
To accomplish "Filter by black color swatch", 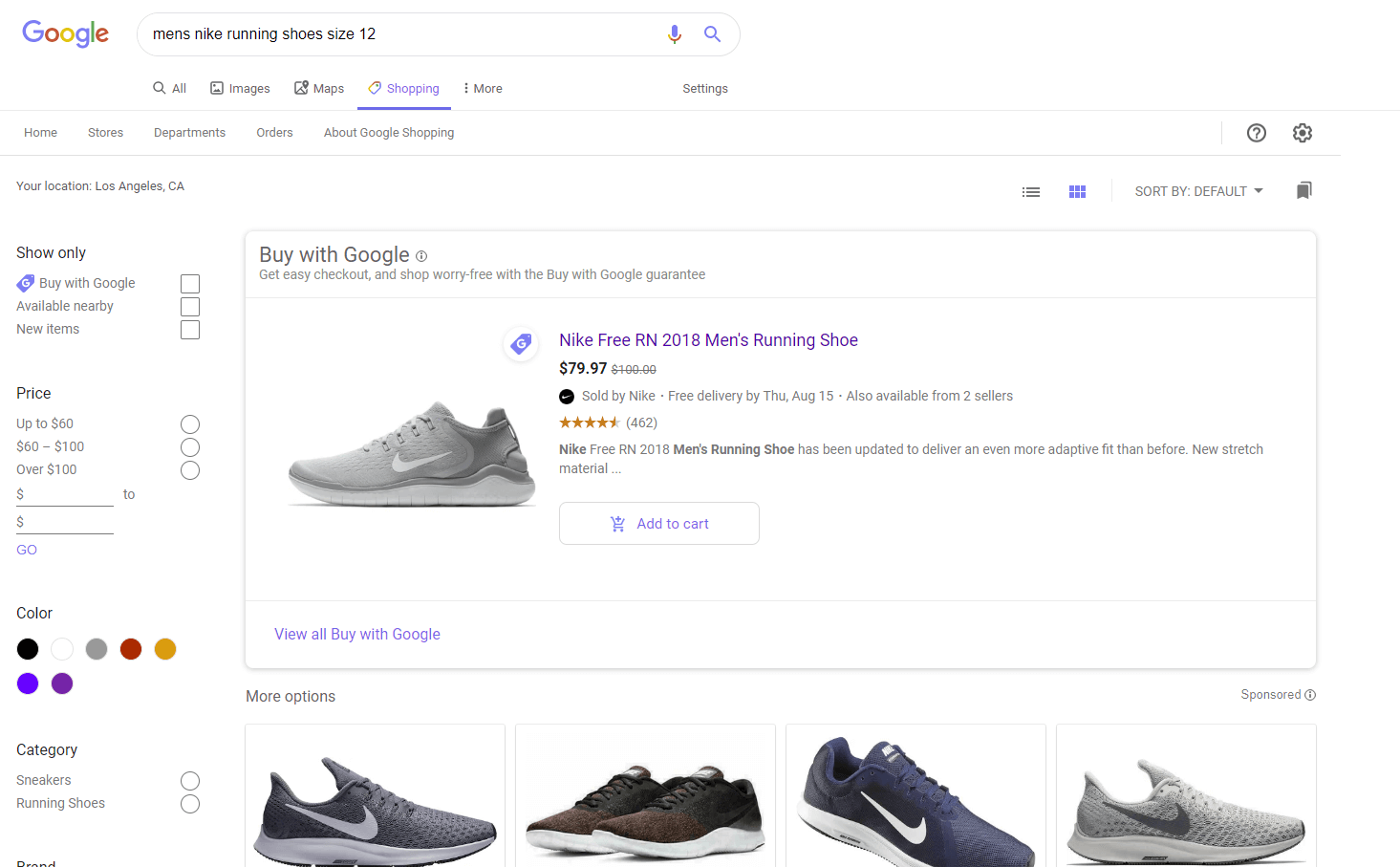I will [28, 649].
